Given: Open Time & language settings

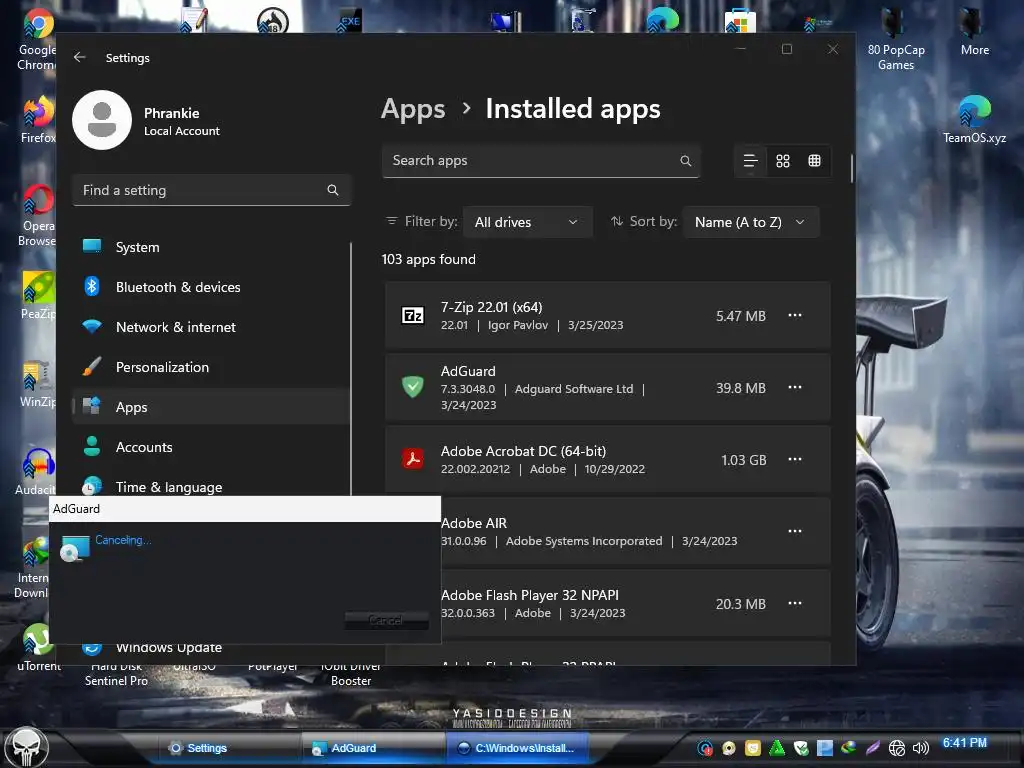Looking at the screenshot, I should tap(212, 487).
